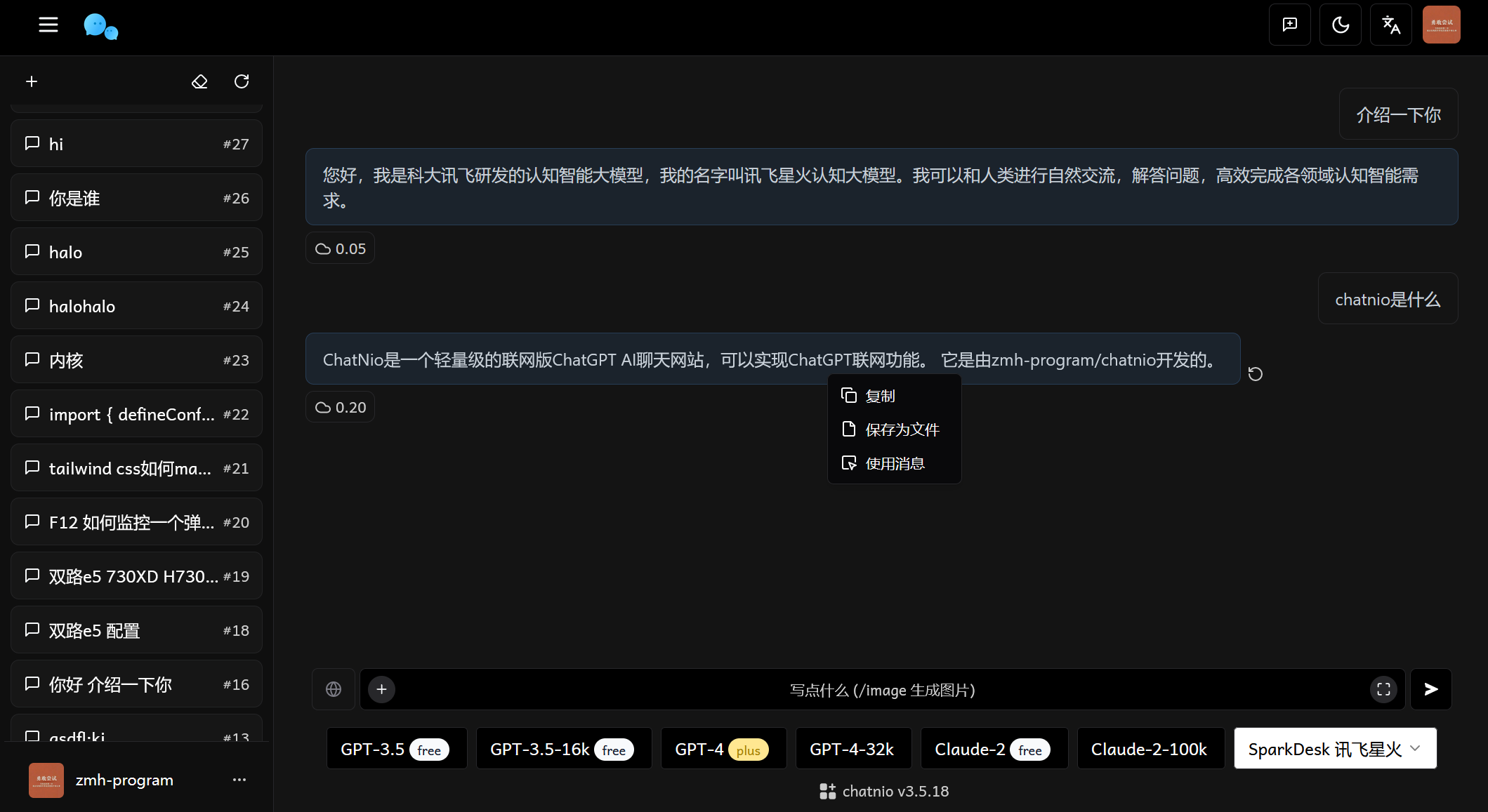Click the zmh-program username
This screenshot has width=1488, height=812.
click(x=124, y=780)
